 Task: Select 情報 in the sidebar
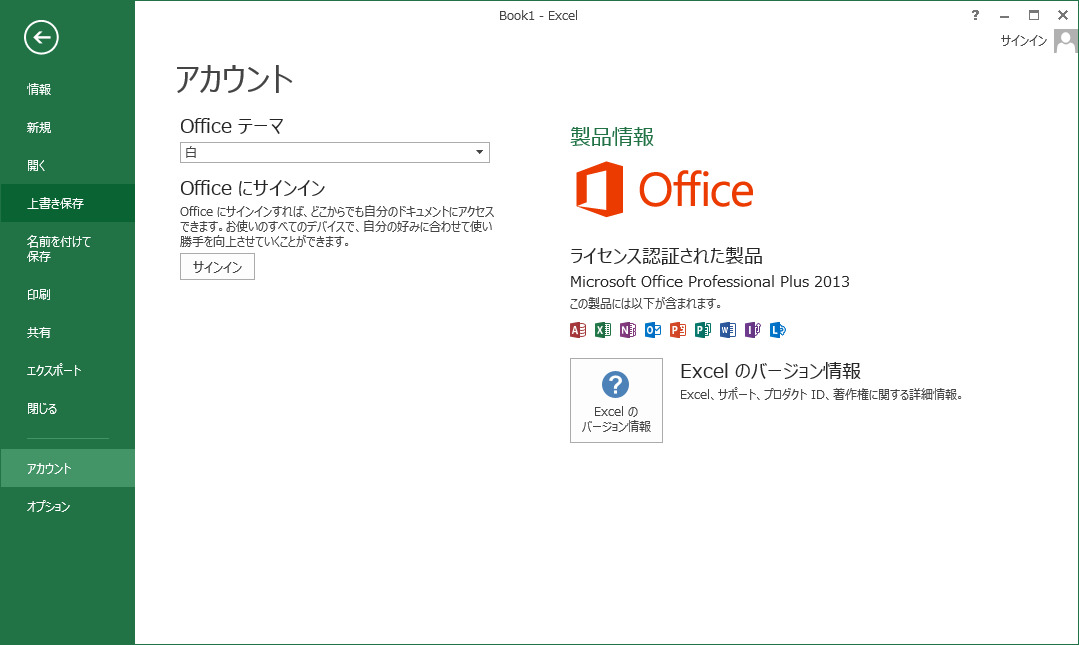coord(39,89)
